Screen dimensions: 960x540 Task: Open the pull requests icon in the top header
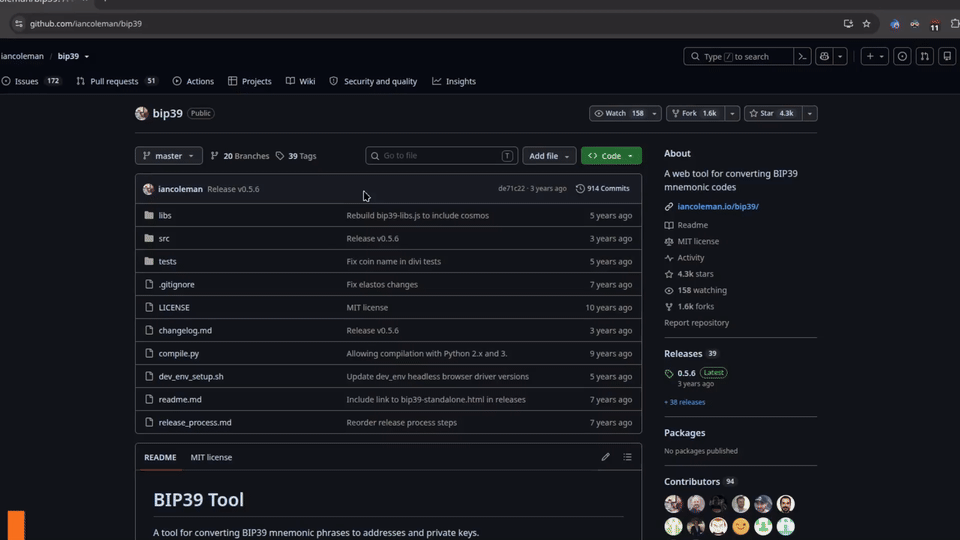[x=924, y=56]
